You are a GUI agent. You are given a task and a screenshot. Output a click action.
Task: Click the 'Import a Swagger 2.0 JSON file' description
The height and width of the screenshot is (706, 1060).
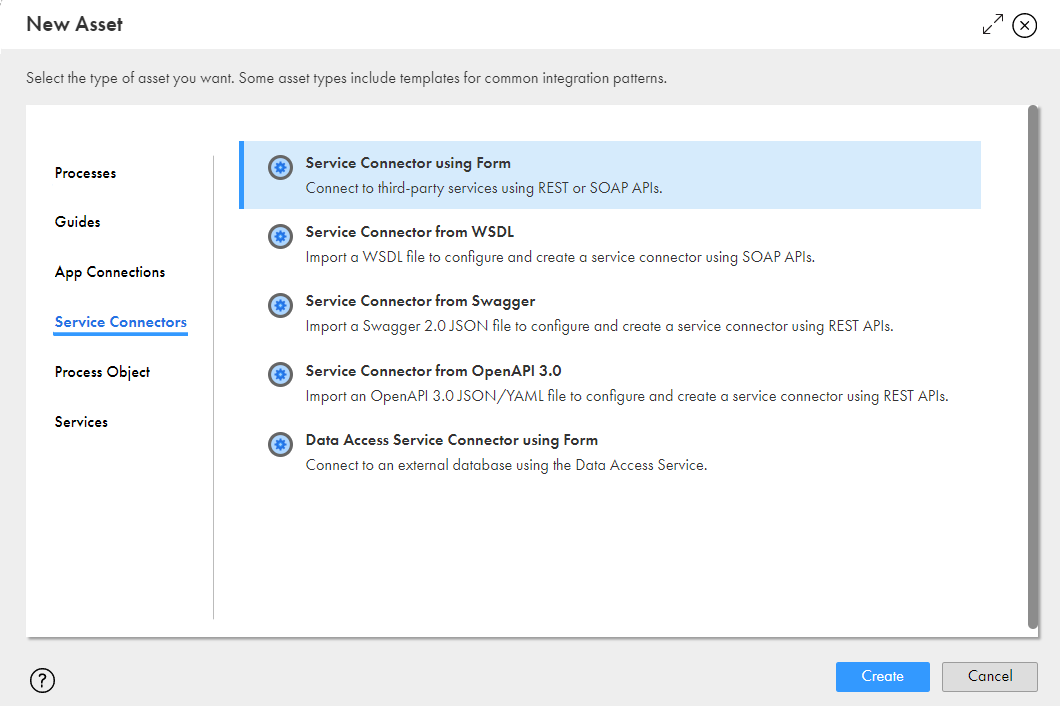tap(600, 326)
